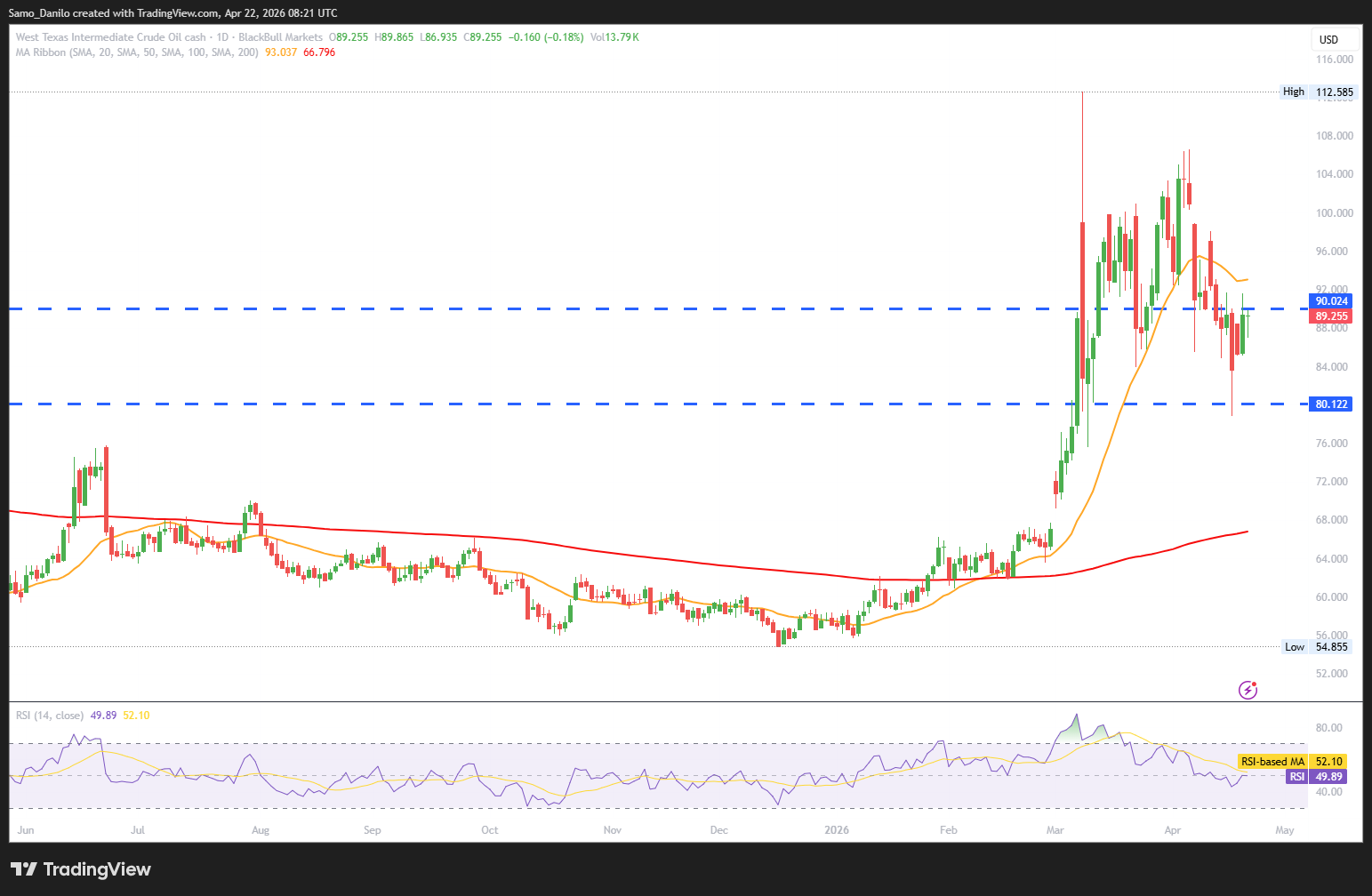The image size is (1372, 896).
Task: Click the red 66.796 SMA value
Action: tap(319, 52)
